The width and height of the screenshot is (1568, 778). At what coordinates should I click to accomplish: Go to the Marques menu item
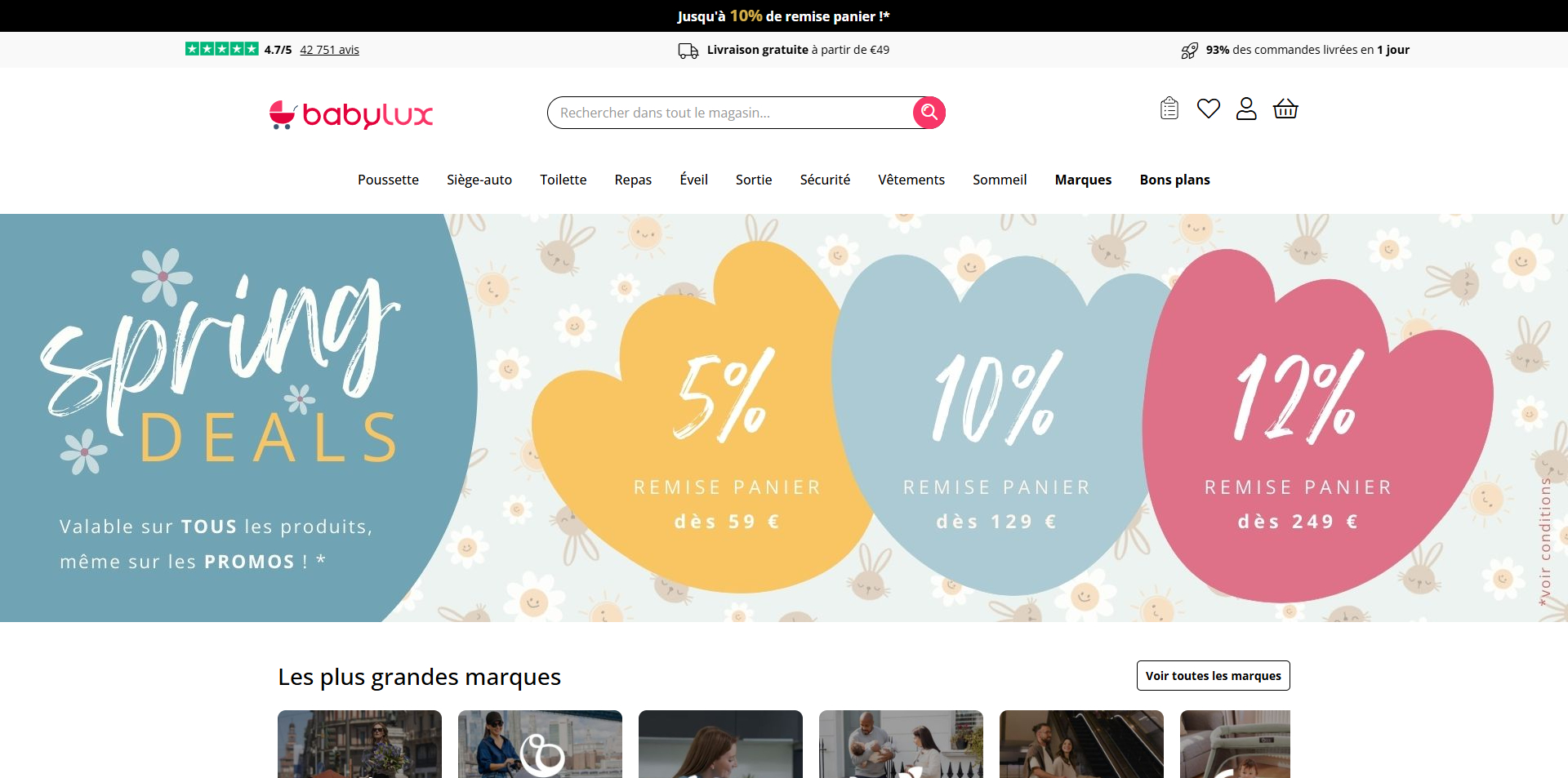1083,180
